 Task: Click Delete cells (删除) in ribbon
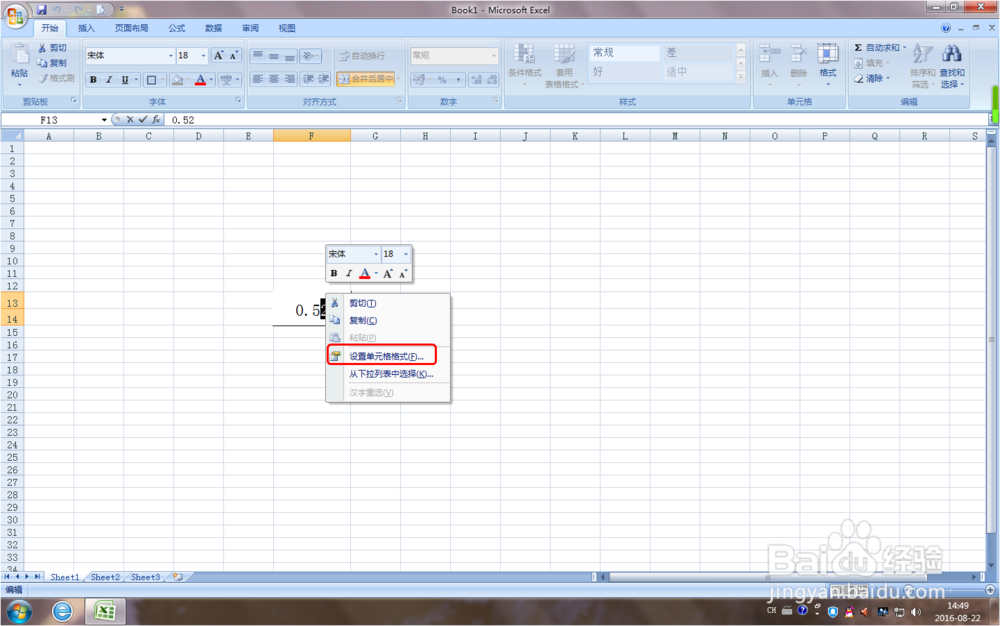[798, 65]
